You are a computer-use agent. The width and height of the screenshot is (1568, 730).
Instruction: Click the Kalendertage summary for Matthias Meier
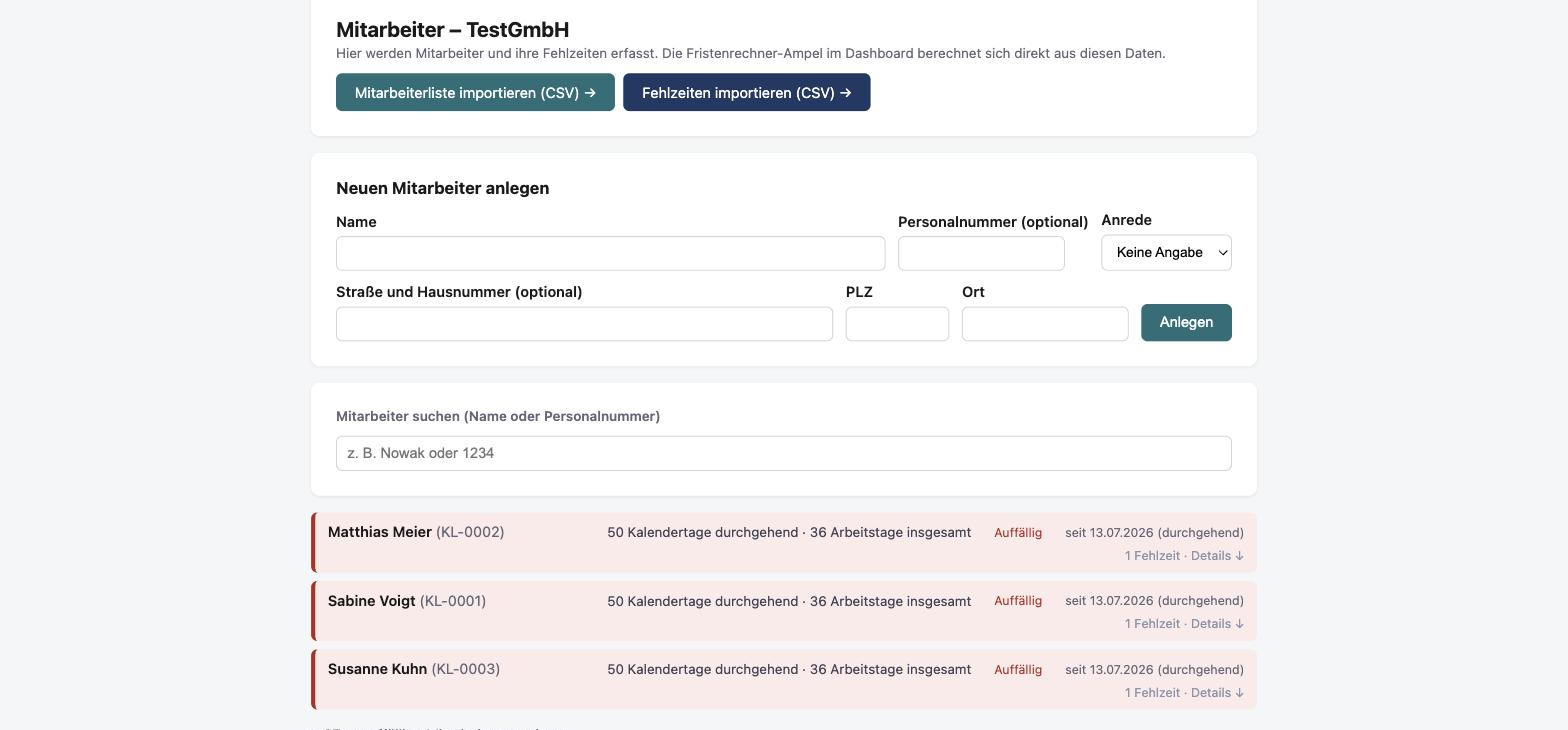point(789,532)
